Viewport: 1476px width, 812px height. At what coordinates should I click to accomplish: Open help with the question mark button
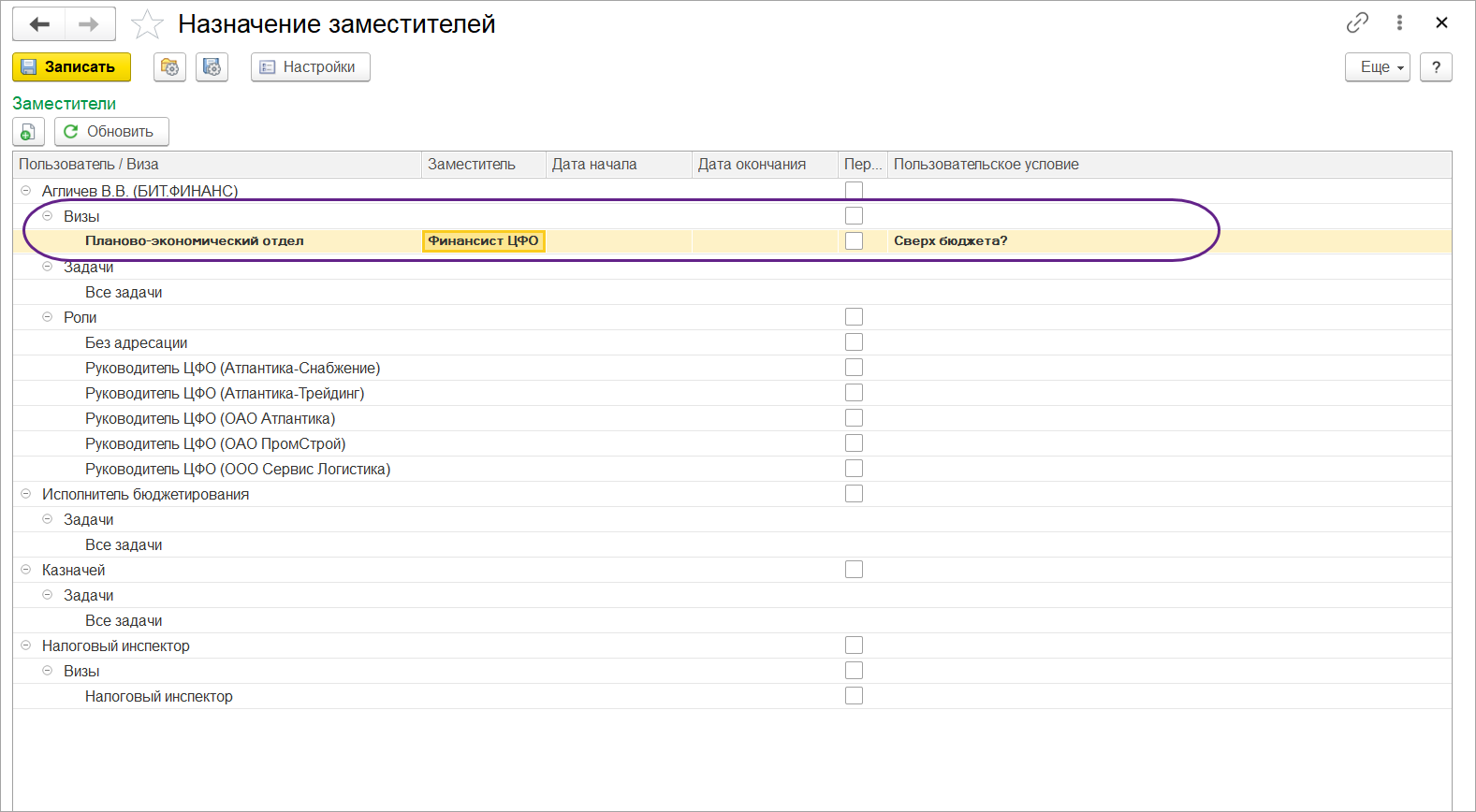coord(1436,67)
